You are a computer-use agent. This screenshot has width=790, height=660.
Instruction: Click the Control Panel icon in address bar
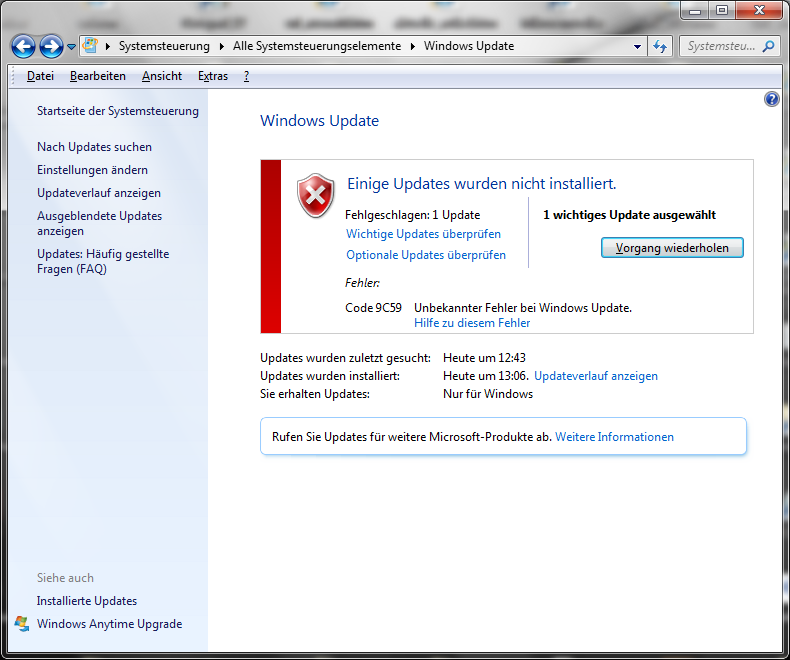[x=90, y=46]
